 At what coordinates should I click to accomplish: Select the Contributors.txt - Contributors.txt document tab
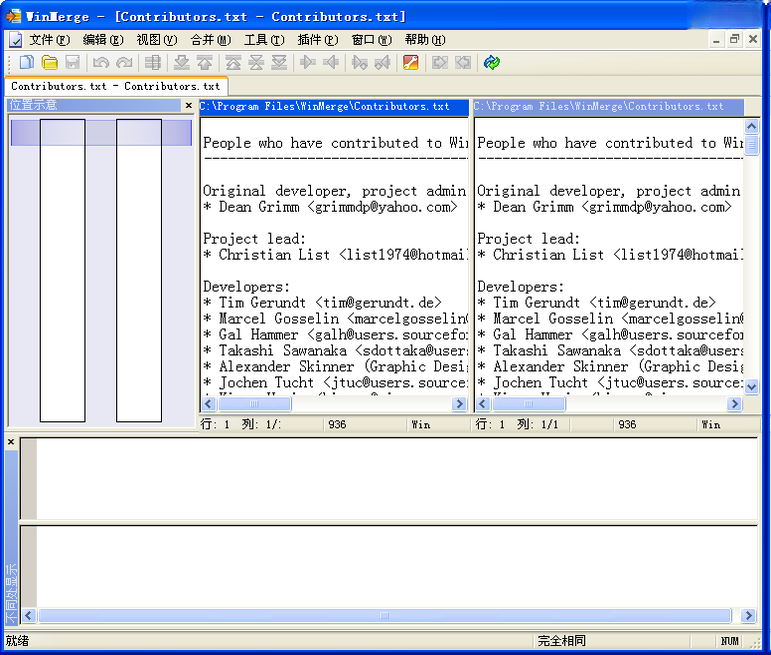[116, 86]
